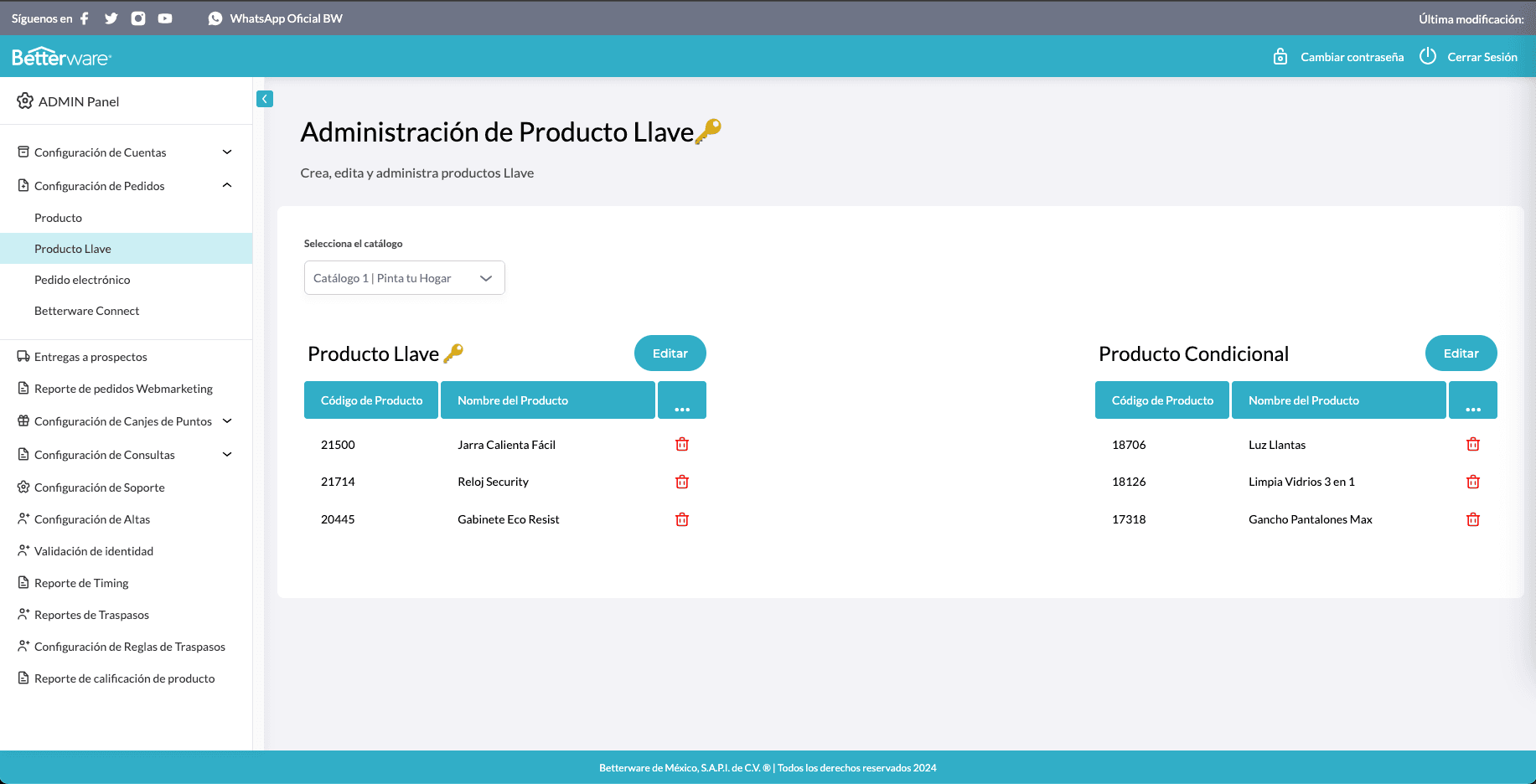
Task: Open the catalog selection dropdown
Action: point(404,278)
